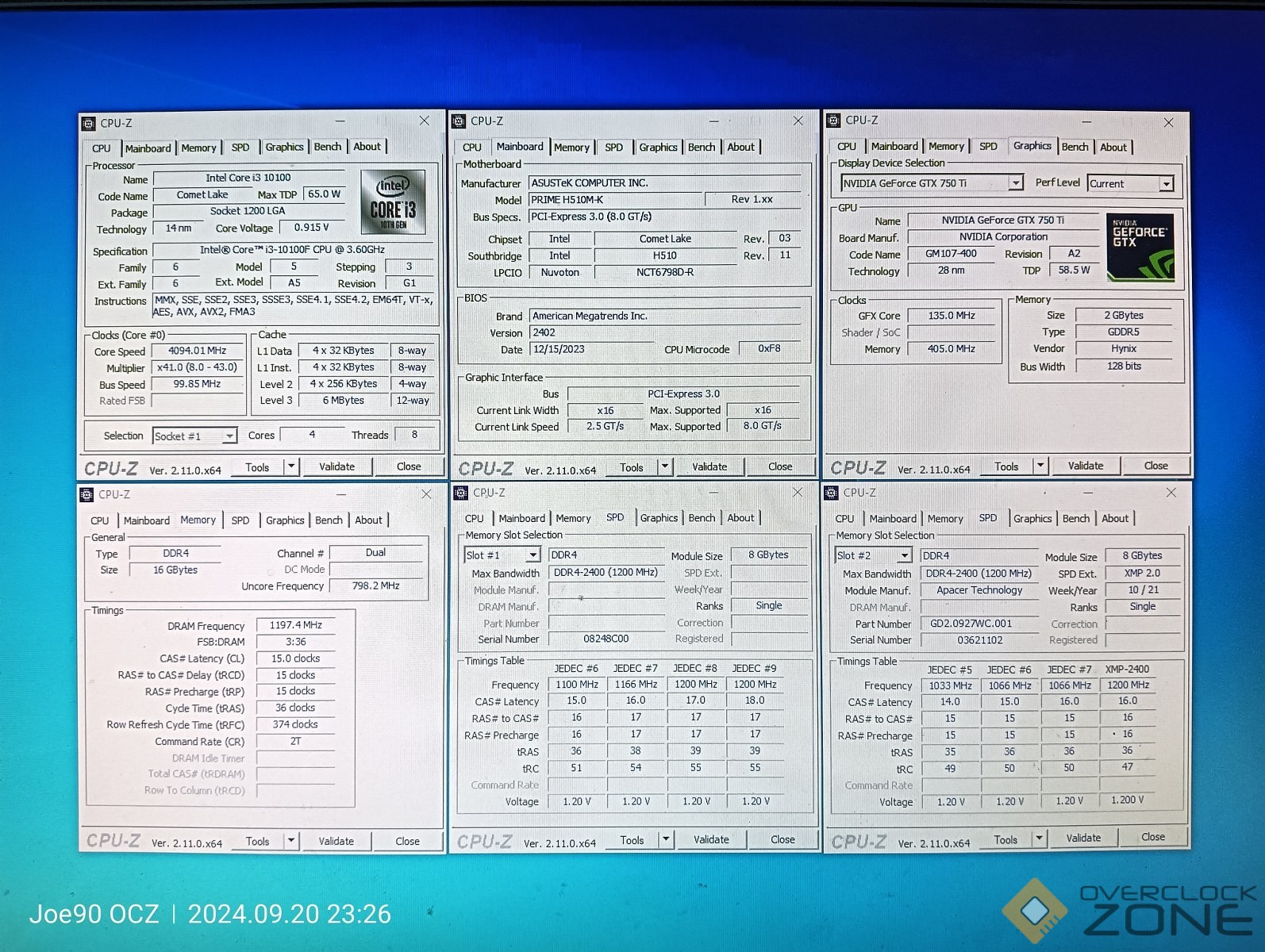Switch to Mainboard tab in the CPU window
Viewport: 1265px width, 952px height.
tap(148, 148)
